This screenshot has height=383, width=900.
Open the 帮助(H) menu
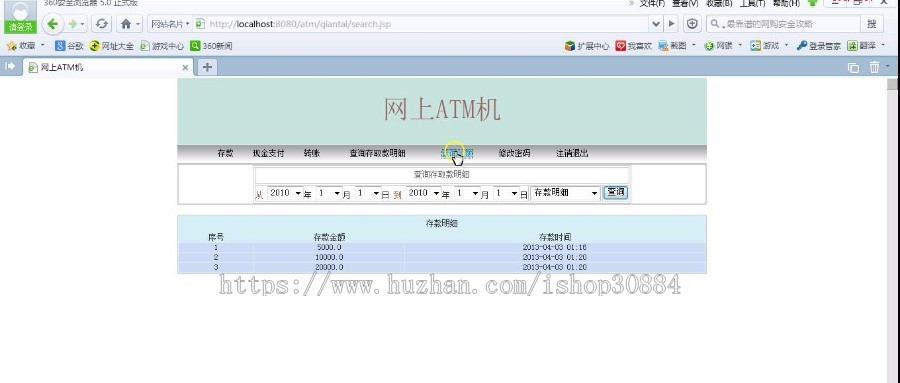click(x=786, y=3)
